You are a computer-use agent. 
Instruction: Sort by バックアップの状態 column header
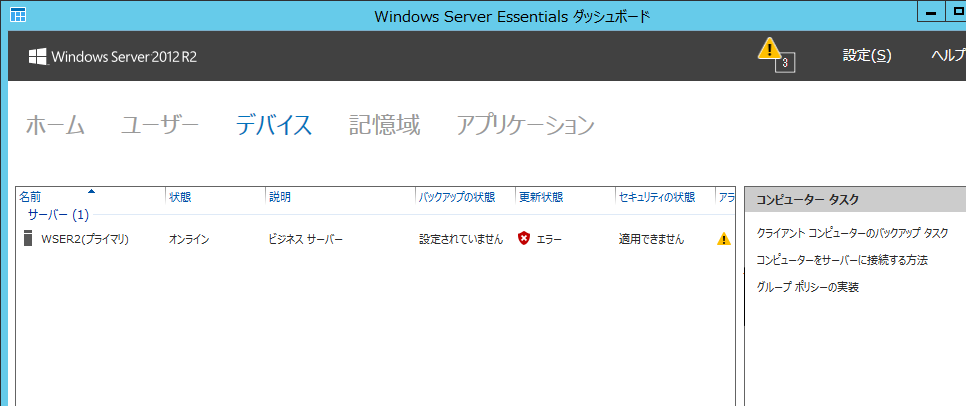click(x=457, y=197)
